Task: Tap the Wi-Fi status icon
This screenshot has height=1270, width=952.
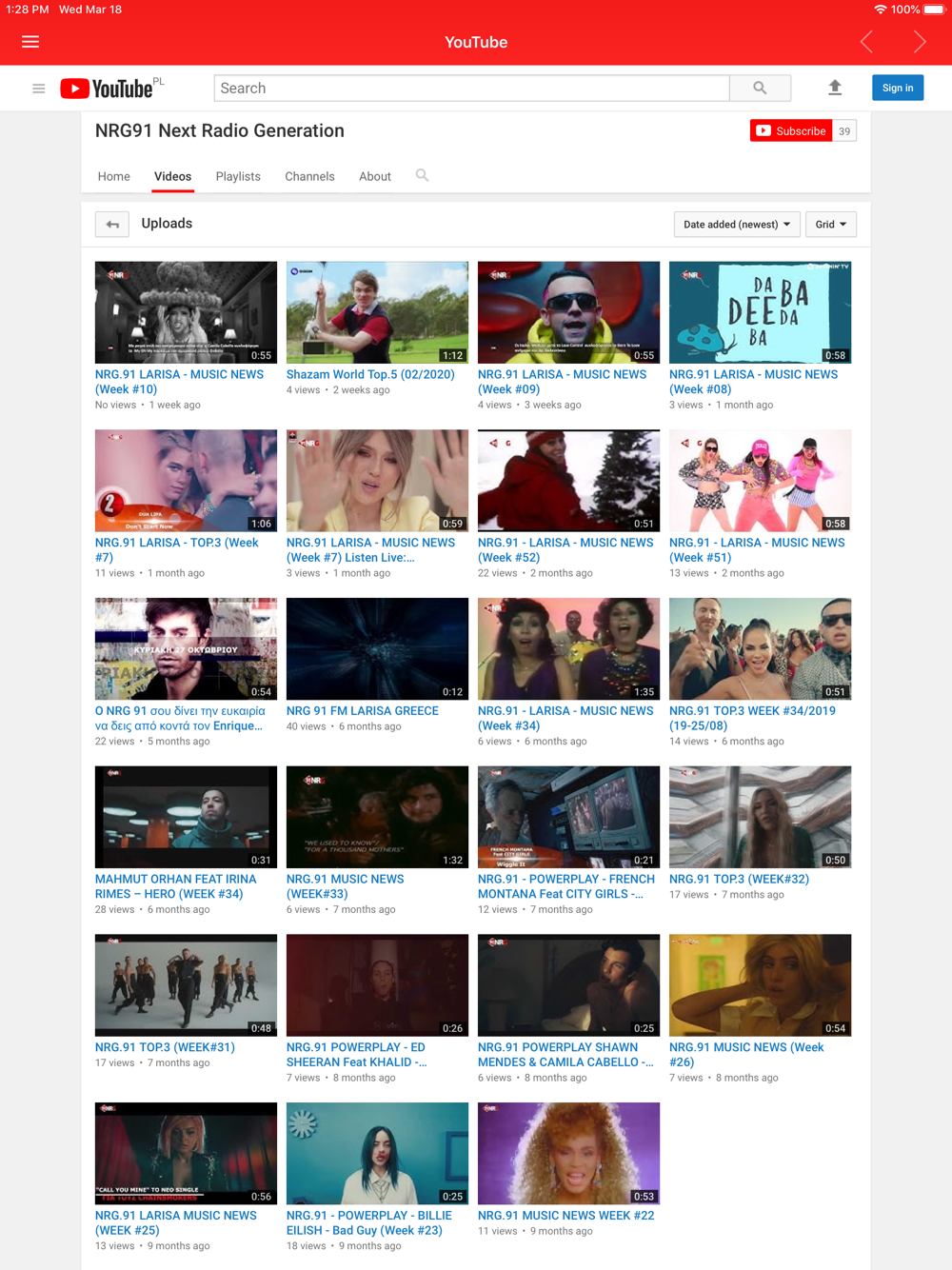Action: [880, 10]
